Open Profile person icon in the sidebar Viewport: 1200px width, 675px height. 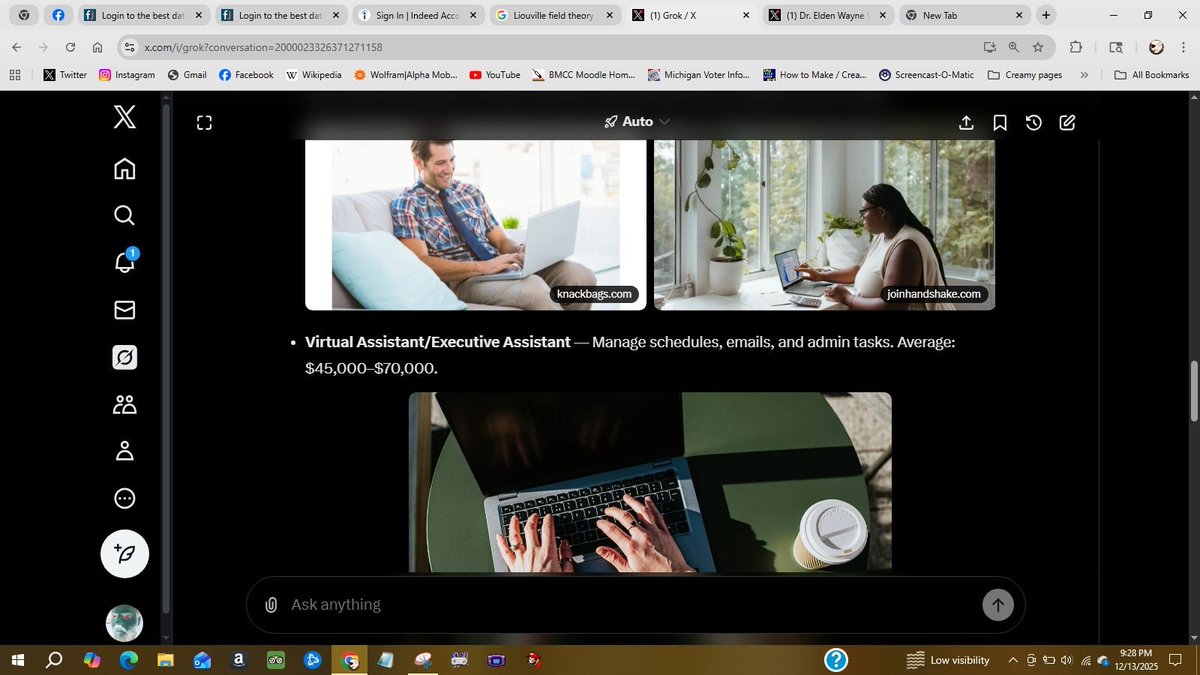coord(124,451)
